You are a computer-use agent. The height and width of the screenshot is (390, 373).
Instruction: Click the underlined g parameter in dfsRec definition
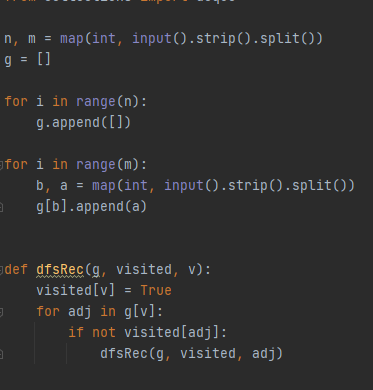point(96,270)
